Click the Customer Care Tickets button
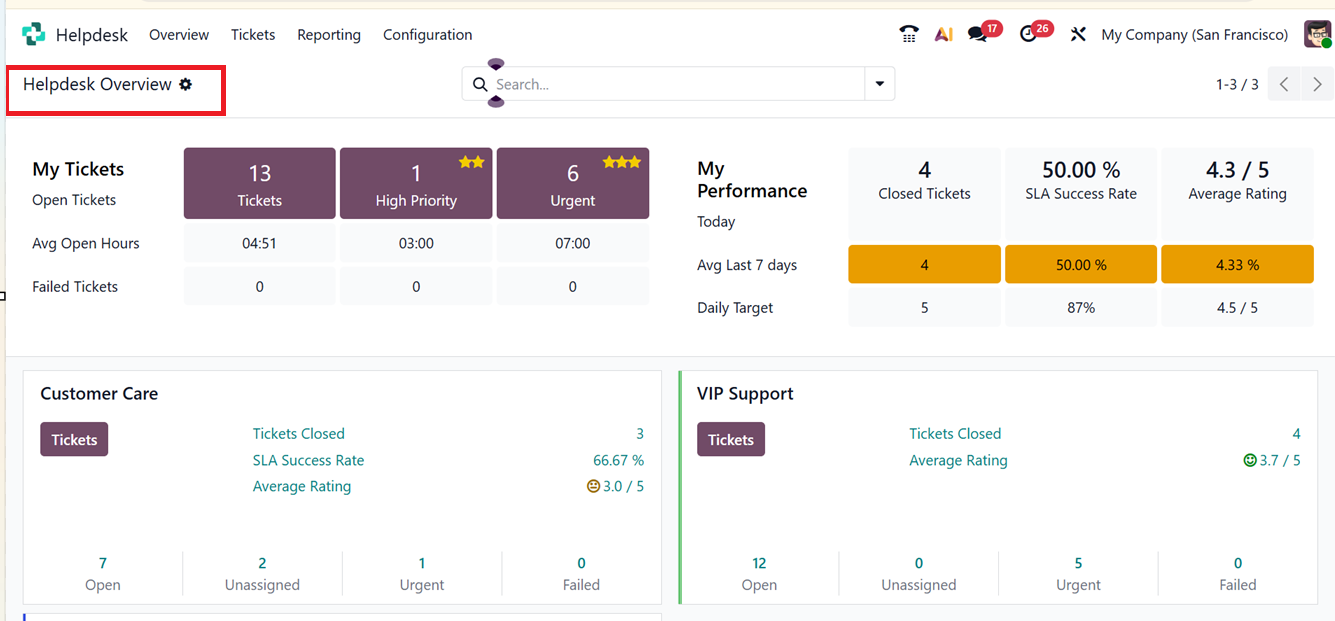This screenshot has height=621, width=1335. point(74,440)
